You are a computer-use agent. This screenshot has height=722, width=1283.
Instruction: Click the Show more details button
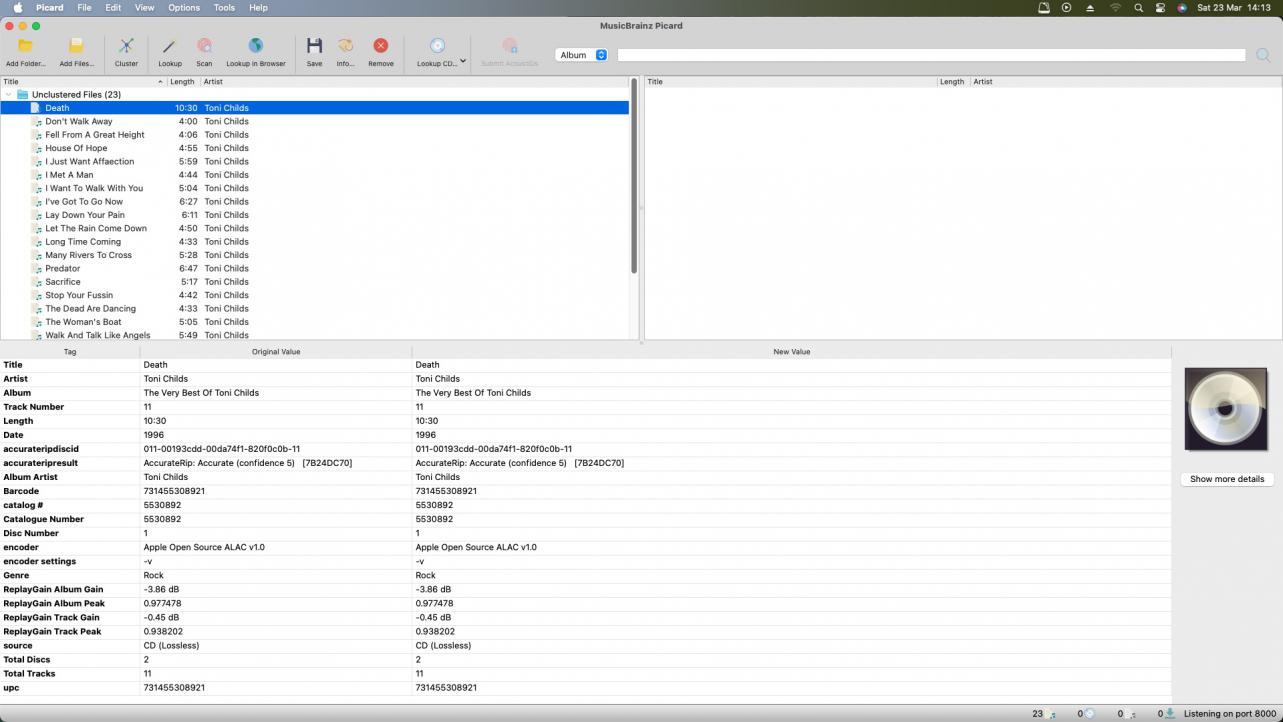(1227, 479)
